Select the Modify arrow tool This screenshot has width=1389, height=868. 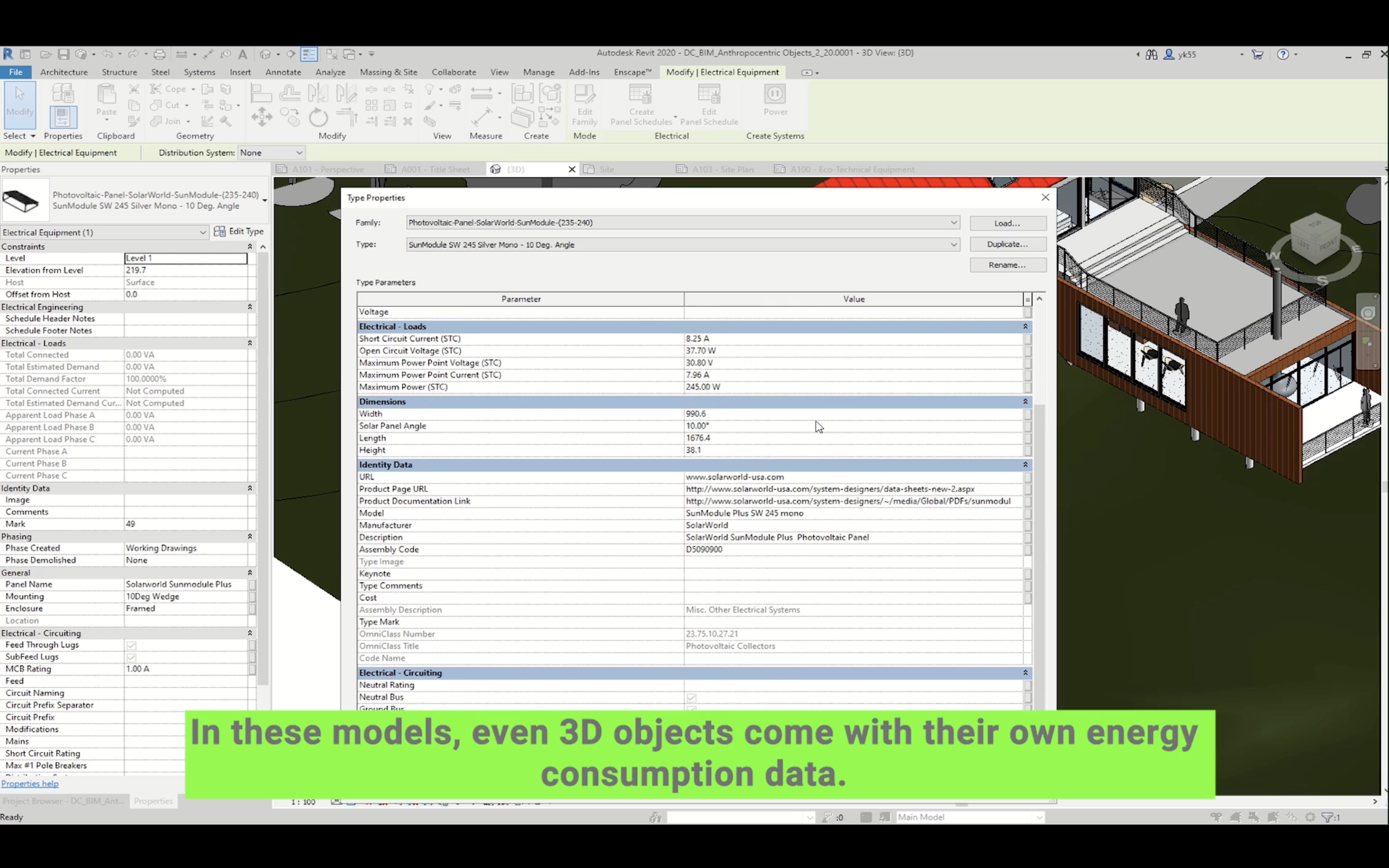(x=20, y=105)
